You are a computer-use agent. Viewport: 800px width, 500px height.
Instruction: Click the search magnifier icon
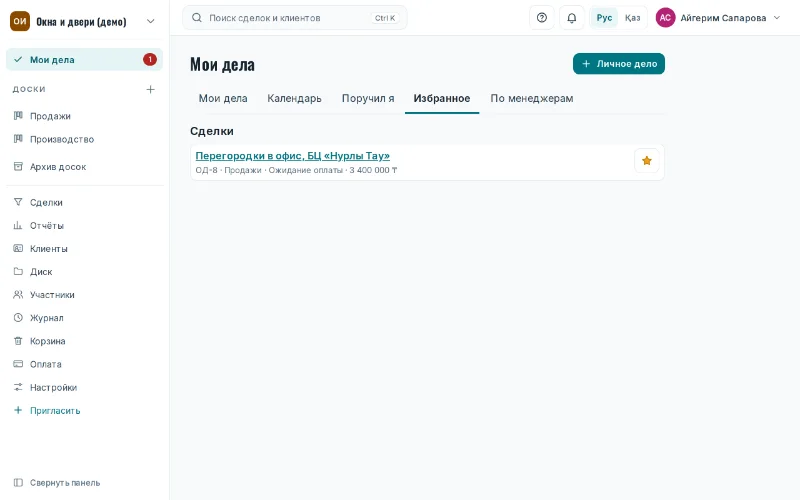pos(196,18)
